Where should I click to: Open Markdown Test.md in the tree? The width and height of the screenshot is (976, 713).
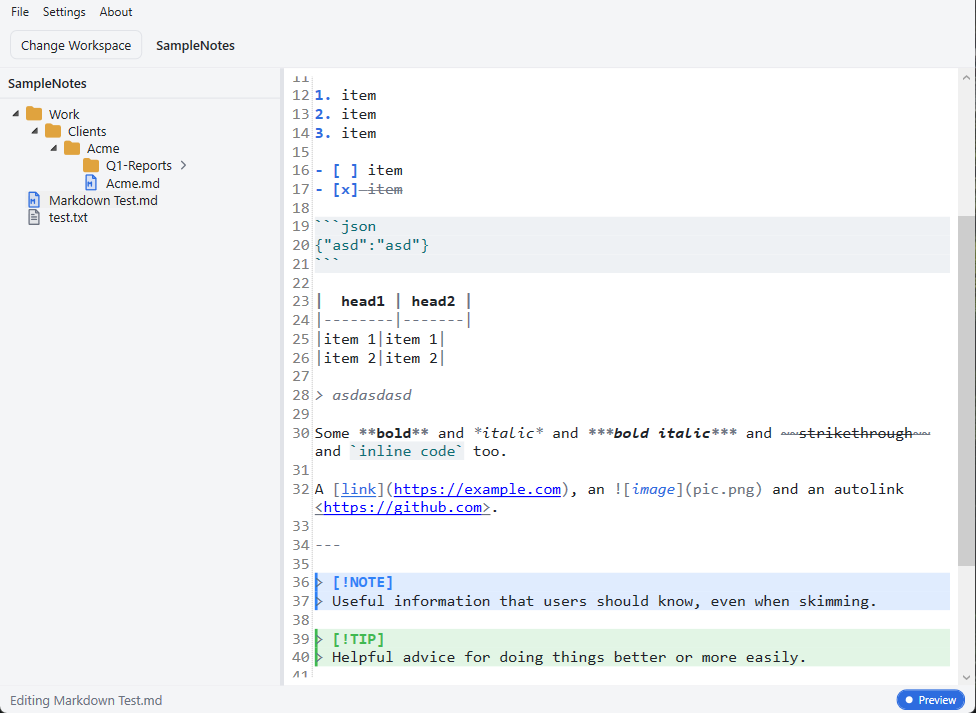[103, 201]
